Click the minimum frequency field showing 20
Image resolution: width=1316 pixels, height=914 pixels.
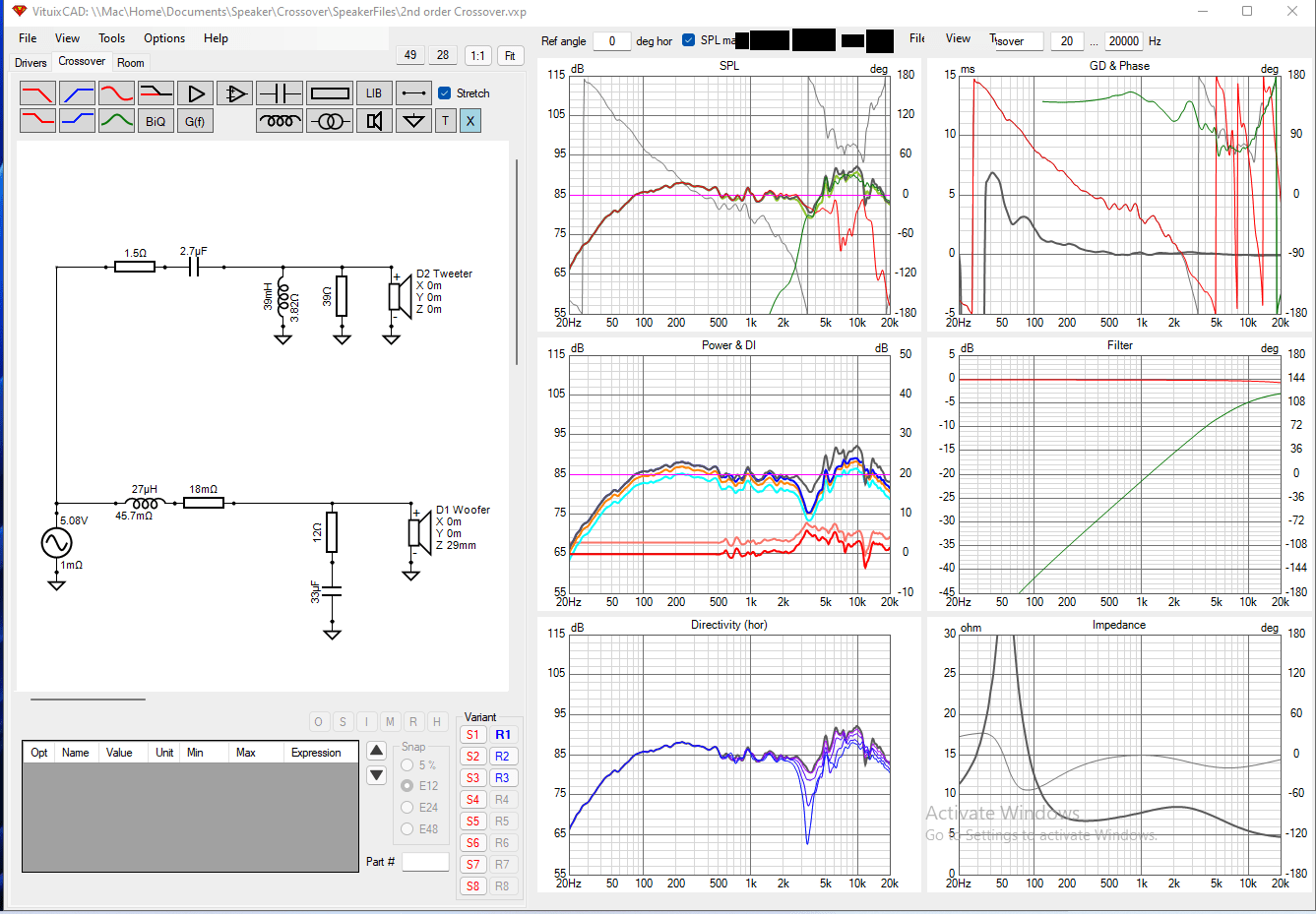point(1067,41)
